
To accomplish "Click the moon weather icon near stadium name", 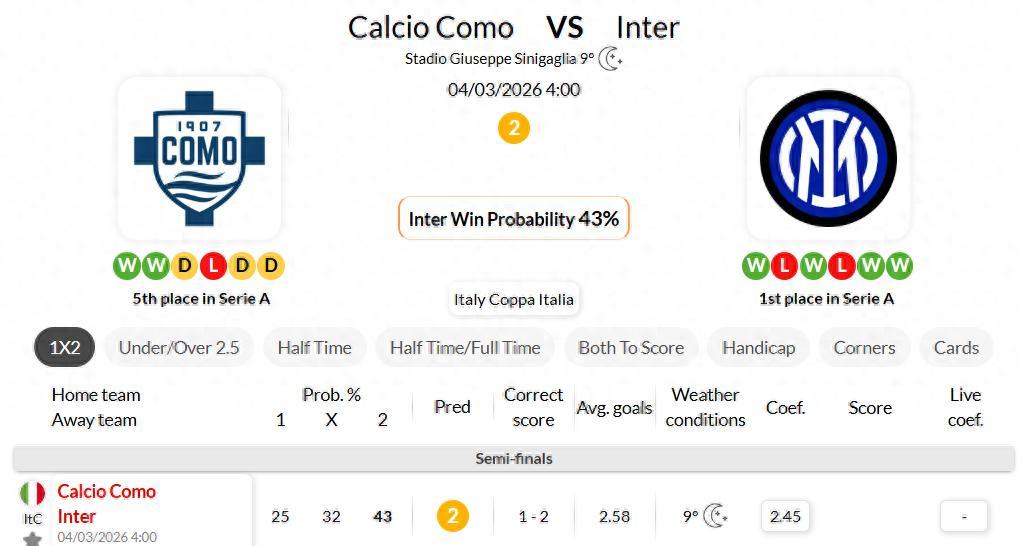I will pyautogui.click(x=611, y=59).
